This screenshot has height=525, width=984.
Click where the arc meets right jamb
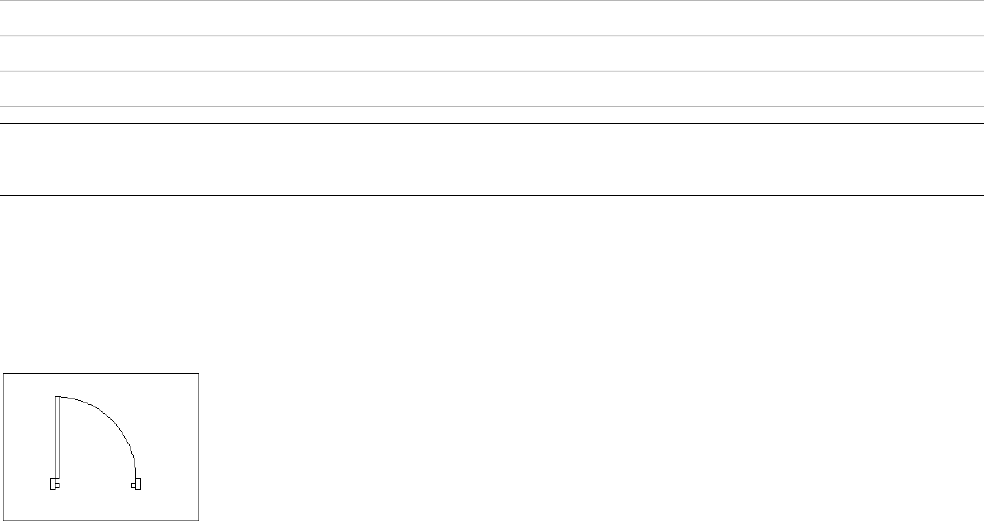[136, 477]
